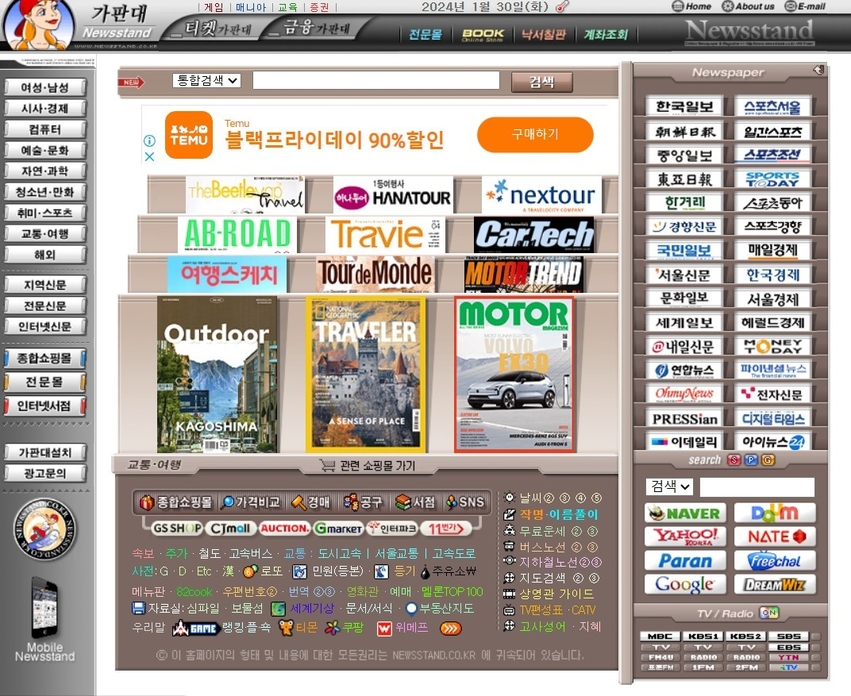Image resolution: width=851 pixels, height=696 pixels.
Task: Click the blue P search icon
Action: click(x=751, y=460)
